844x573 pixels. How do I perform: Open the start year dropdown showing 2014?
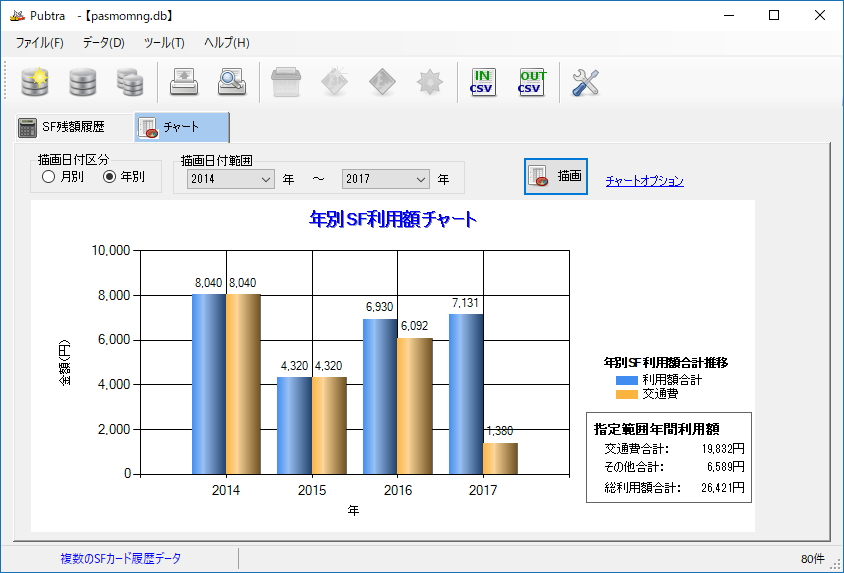(x=231, y=179)
